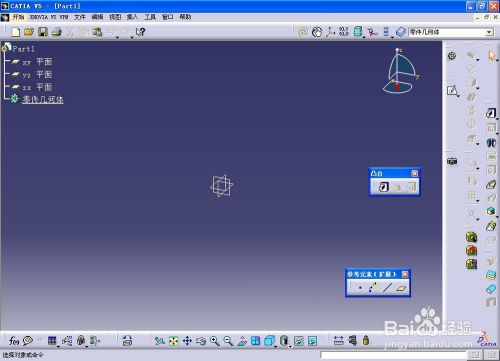Select the Rotate view tool
Screen dimensions: 500x361
pos(201,341)
